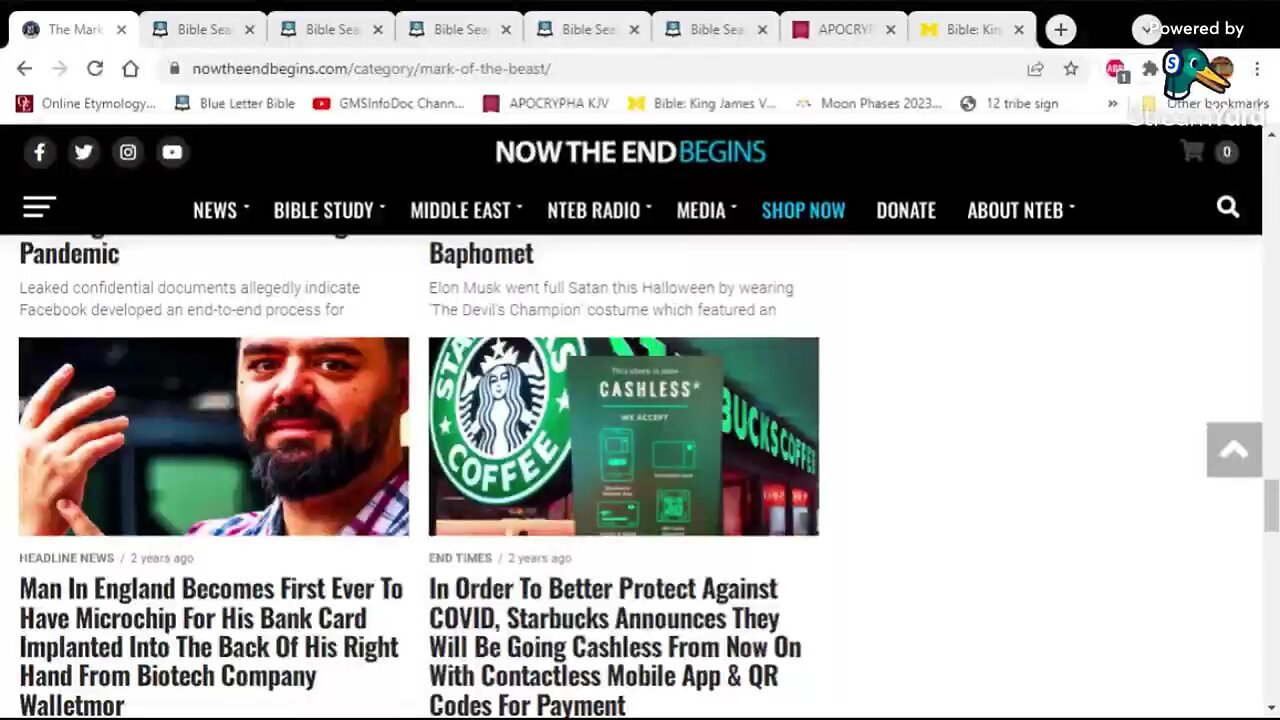Open the shopping cart icon
The height and width of the screenshot is (720, 1280).
(1192, 151)
